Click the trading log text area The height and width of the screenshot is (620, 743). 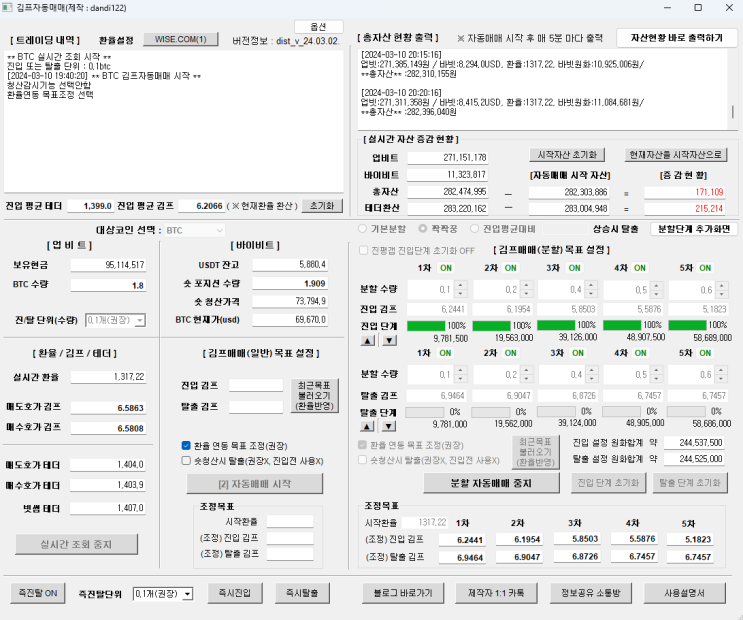click(x=173, y=121)
